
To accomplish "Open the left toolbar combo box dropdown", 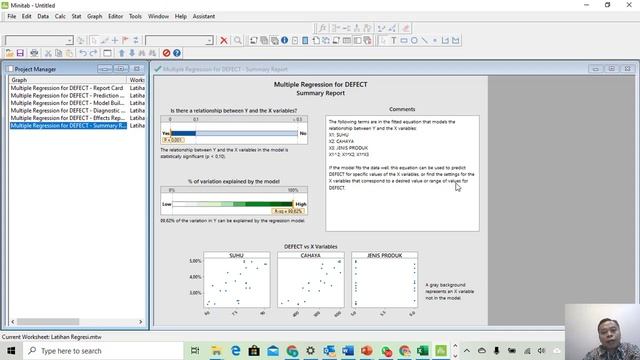I will 69,40.
